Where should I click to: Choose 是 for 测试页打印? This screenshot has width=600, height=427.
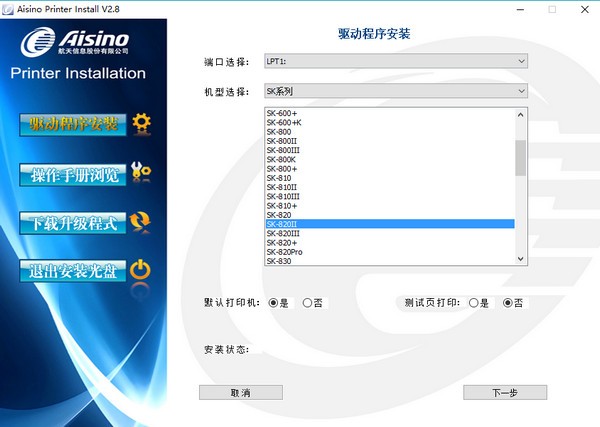(473, 302)
